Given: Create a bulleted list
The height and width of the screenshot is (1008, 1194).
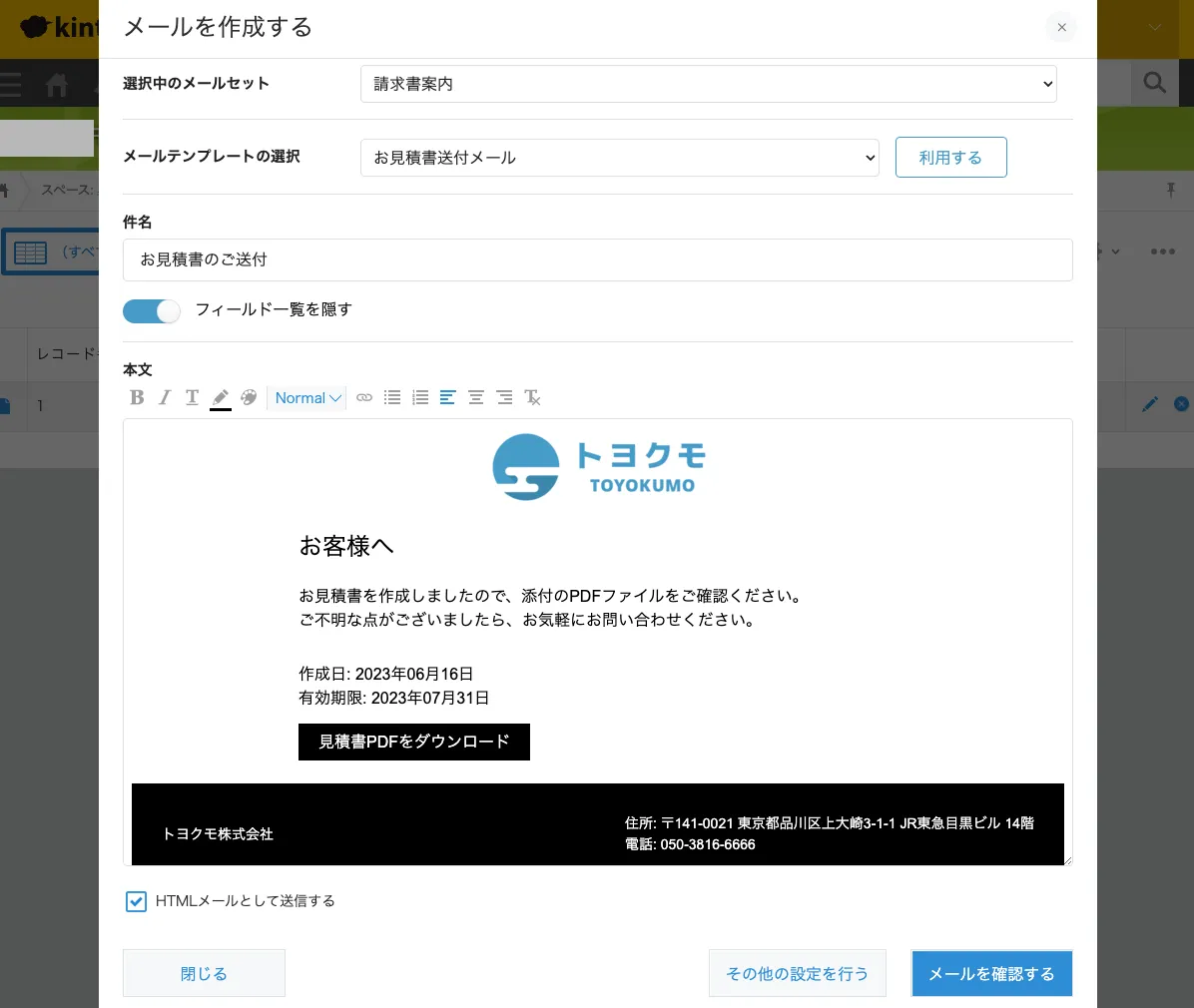Looking at the screenshot, I should click(x=392, y=397).
